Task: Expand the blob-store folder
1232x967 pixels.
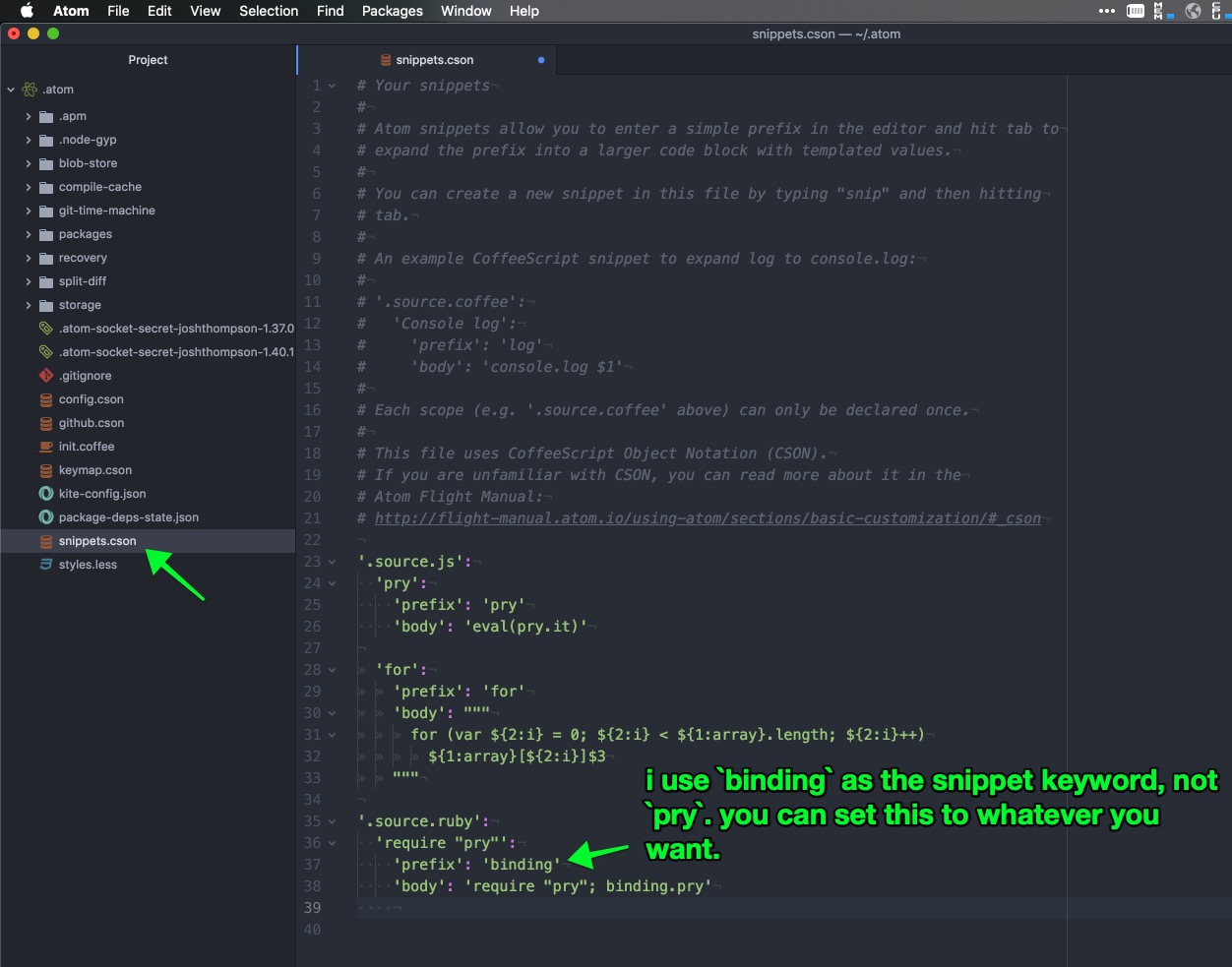Action: coord(29,163)
